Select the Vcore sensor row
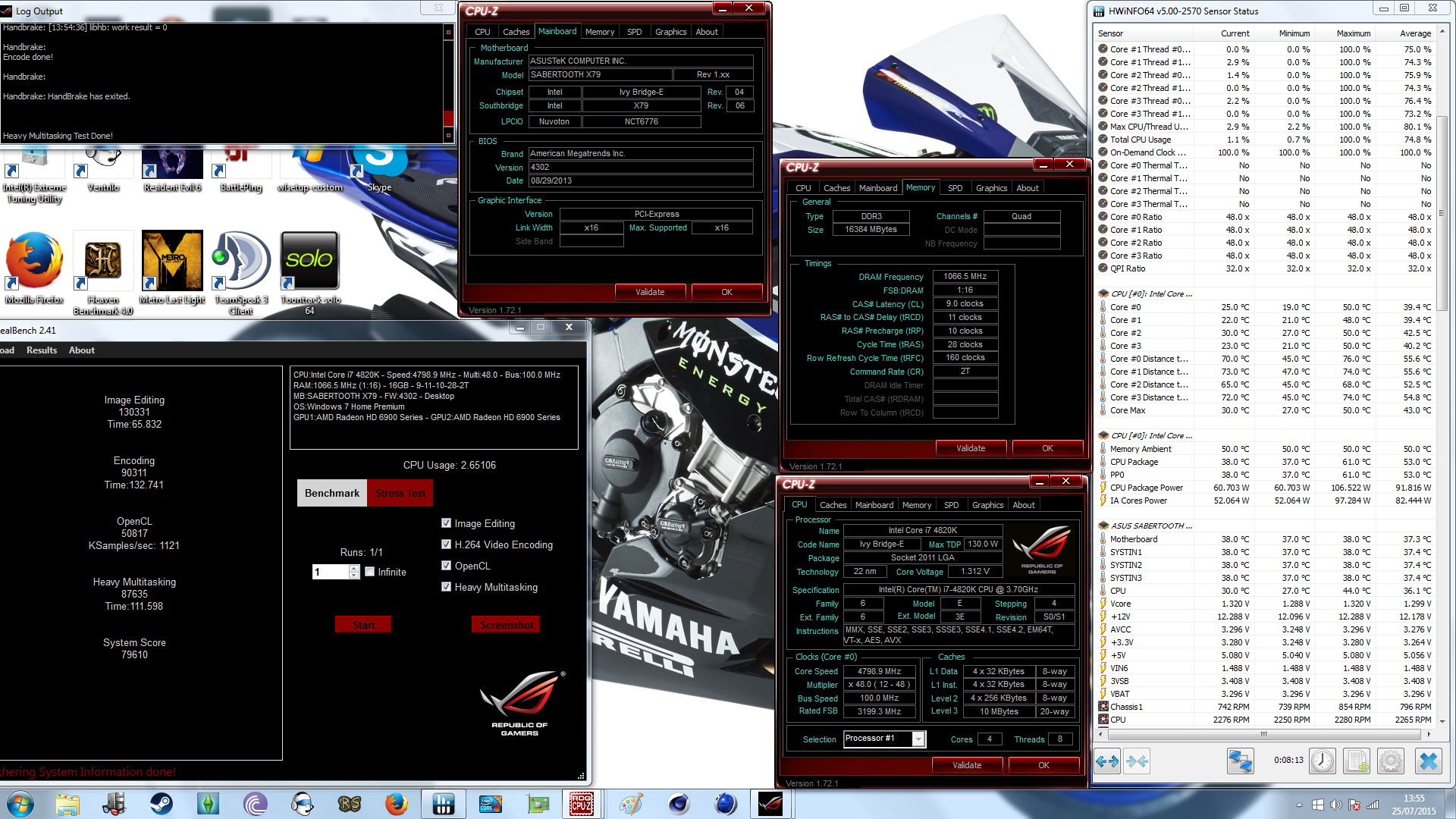The height and width of the screenshot is (819, 1456). point(1265,604)
